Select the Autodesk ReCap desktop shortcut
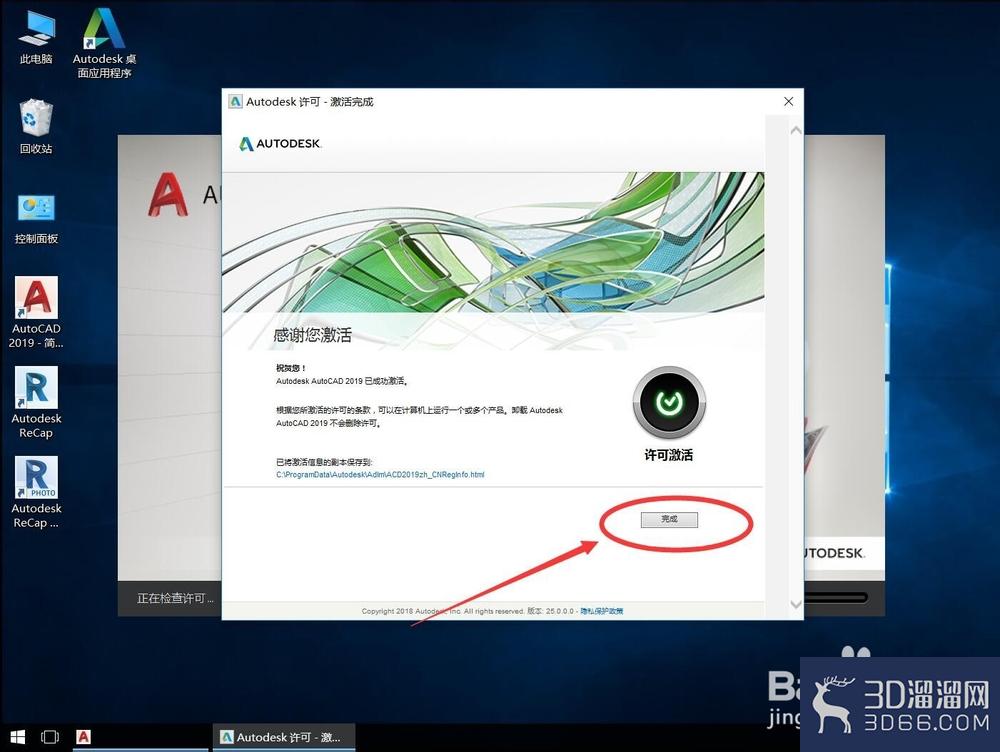This screenshot has height=752, width=1000. coord(36,402)
